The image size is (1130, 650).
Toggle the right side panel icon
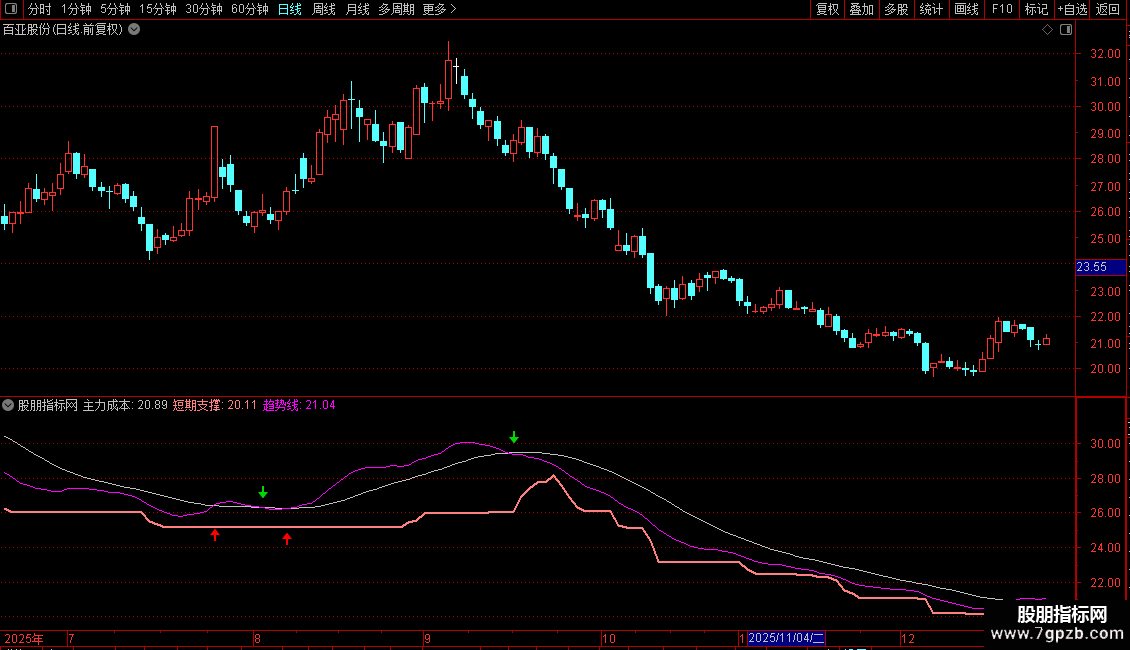[x=1062, y=30]
